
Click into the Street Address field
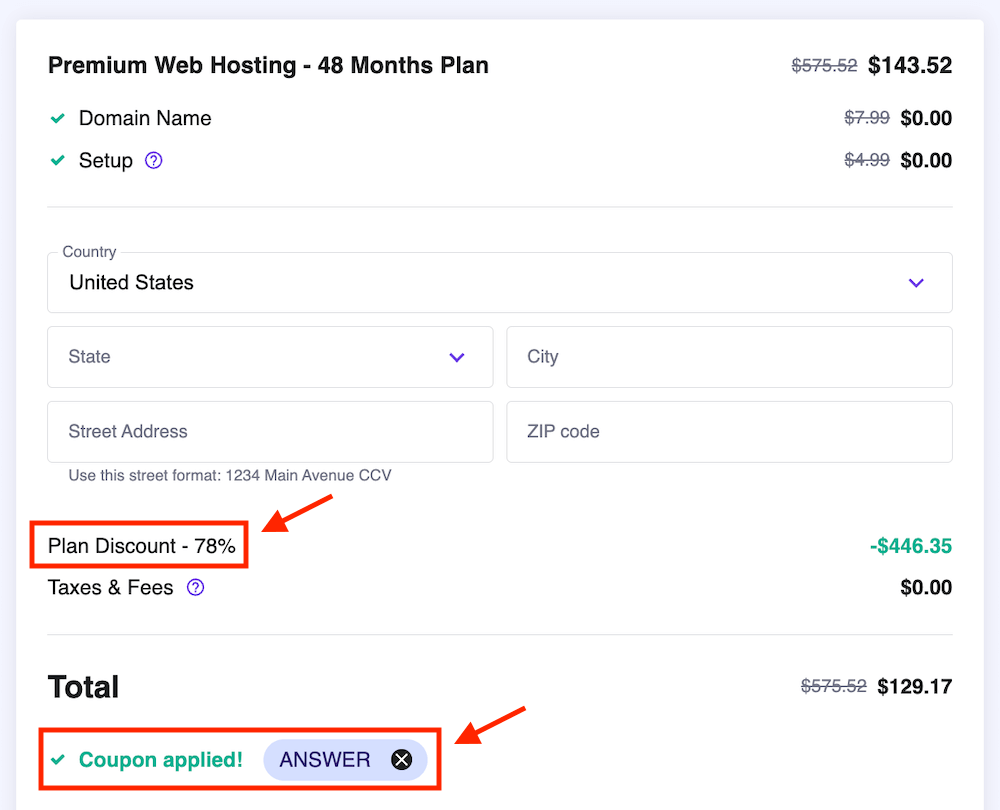(270, 432)
